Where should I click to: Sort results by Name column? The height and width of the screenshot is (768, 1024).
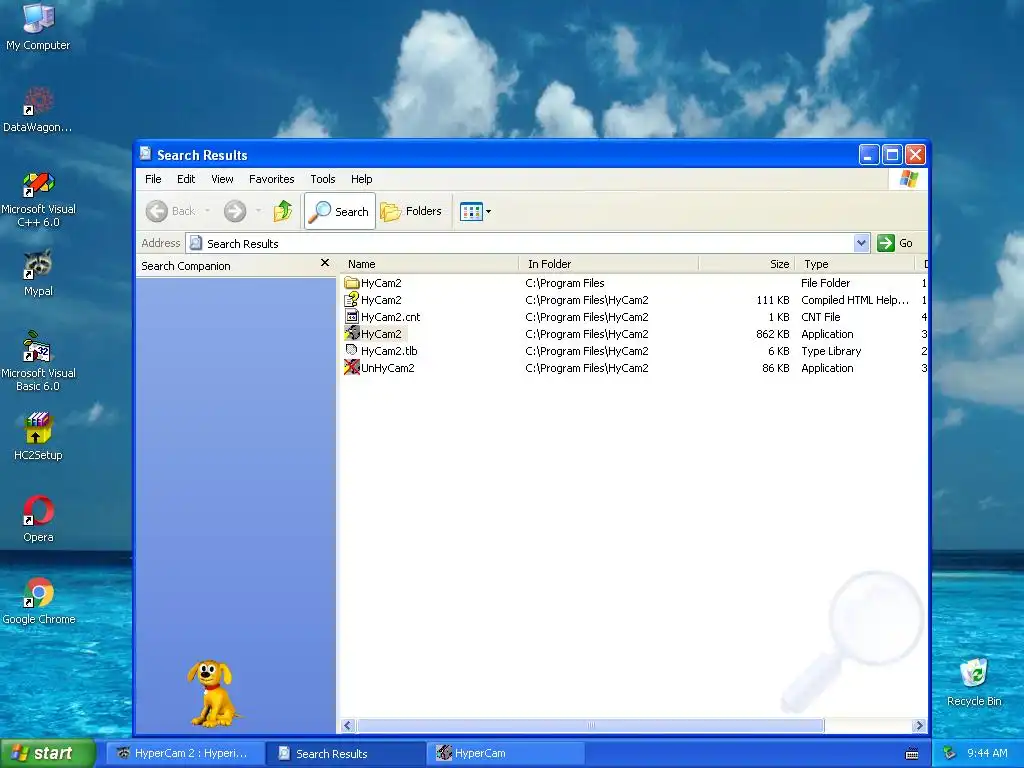tap(430, 264)
